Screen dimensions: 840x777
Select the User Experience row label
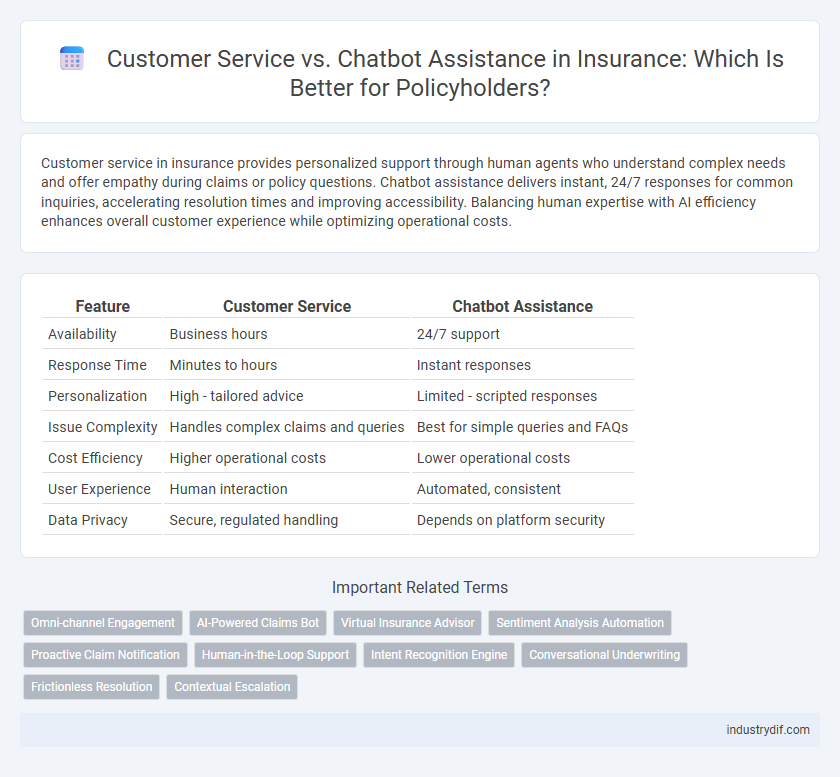pyautogui.click(x=99, y=489)
